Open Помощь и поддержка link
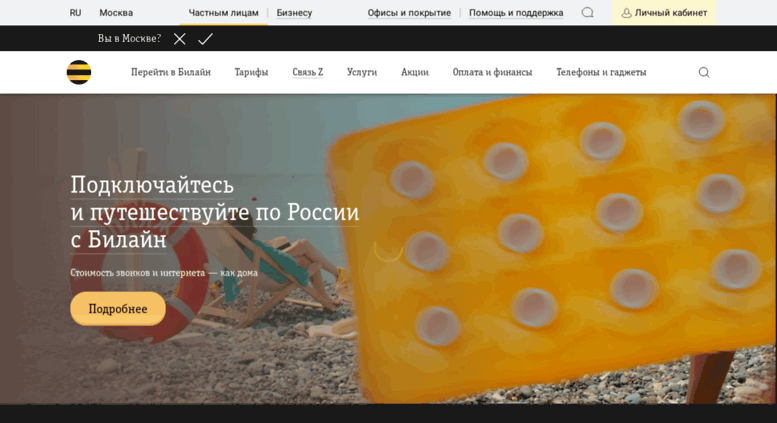The width and height of the screenshot is (777, 423). 516,13
